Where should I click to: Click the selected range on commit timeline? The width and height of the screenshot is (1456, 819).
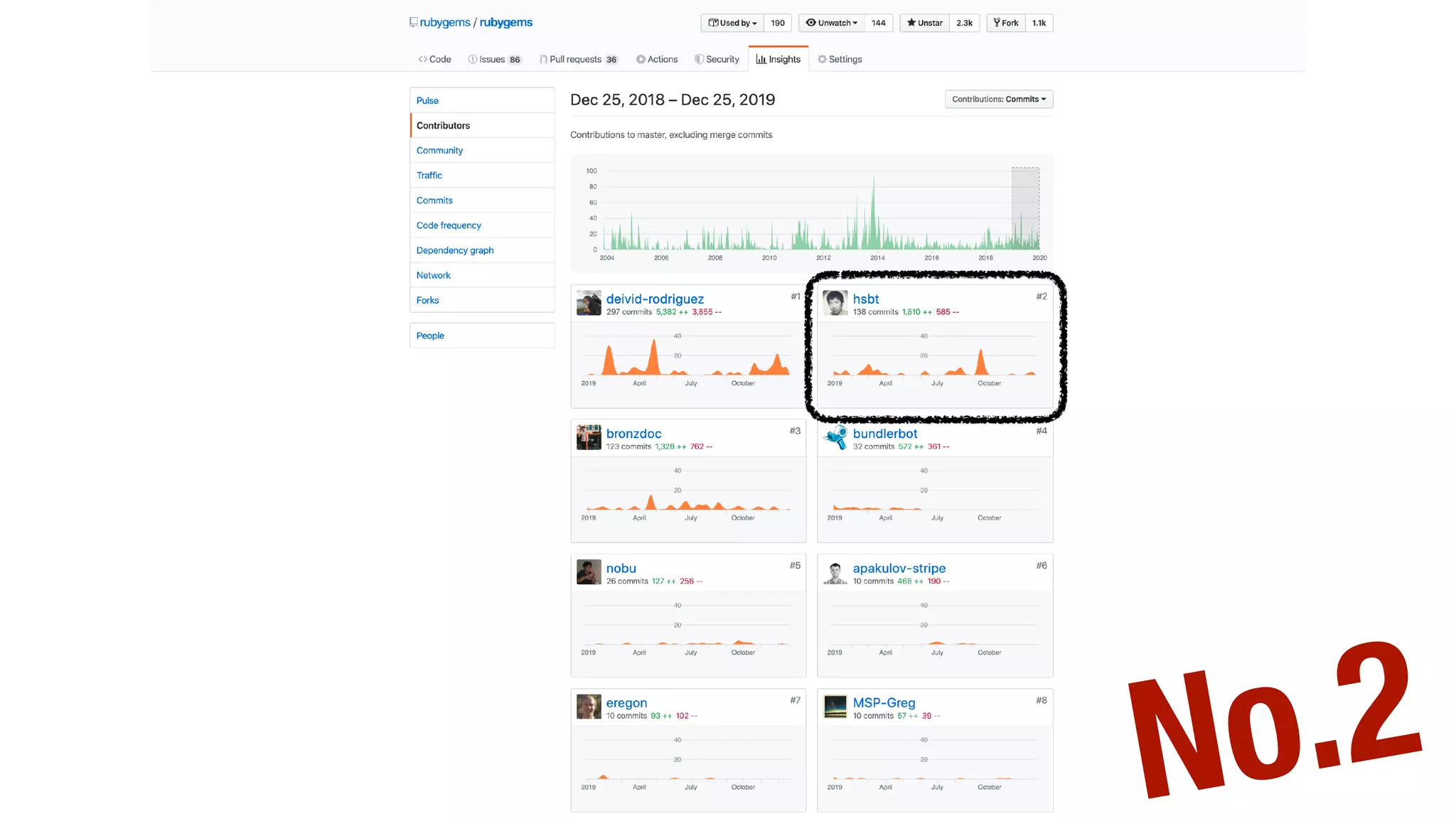(x=1025, y=208)
